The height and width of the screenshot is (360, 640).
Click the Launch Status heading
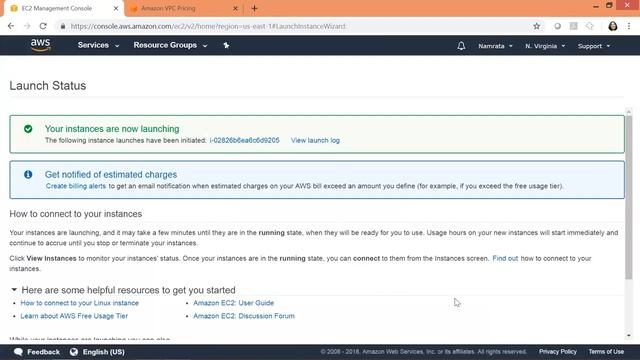pyautogui.click(x=48, y=86)
